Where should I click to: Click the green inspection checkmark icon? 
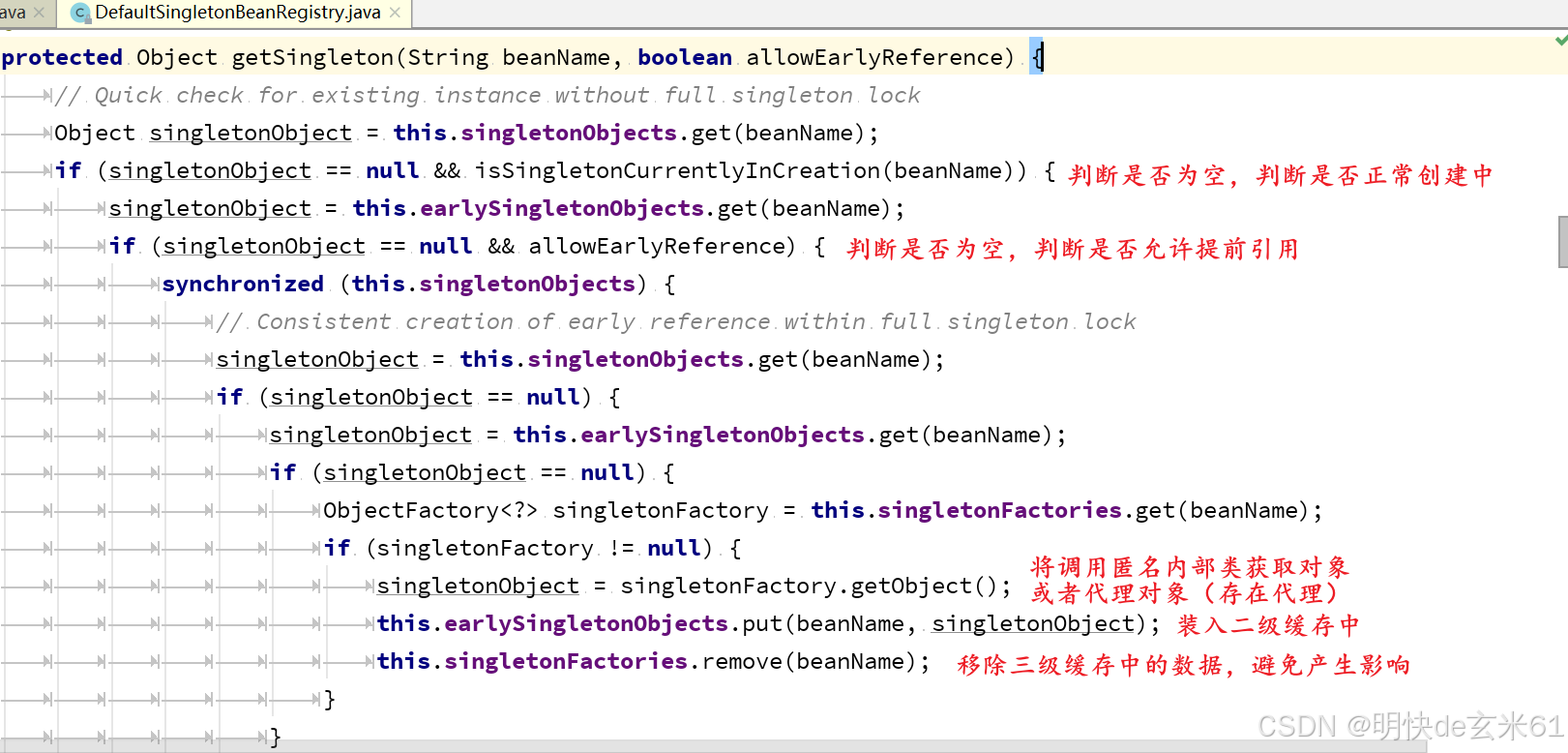click(1560, 41)
